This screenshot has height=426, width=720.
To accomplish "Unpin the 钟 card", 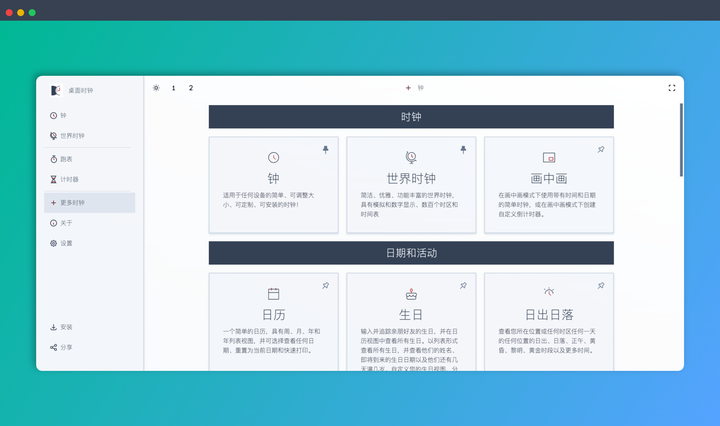I will 326,150.
